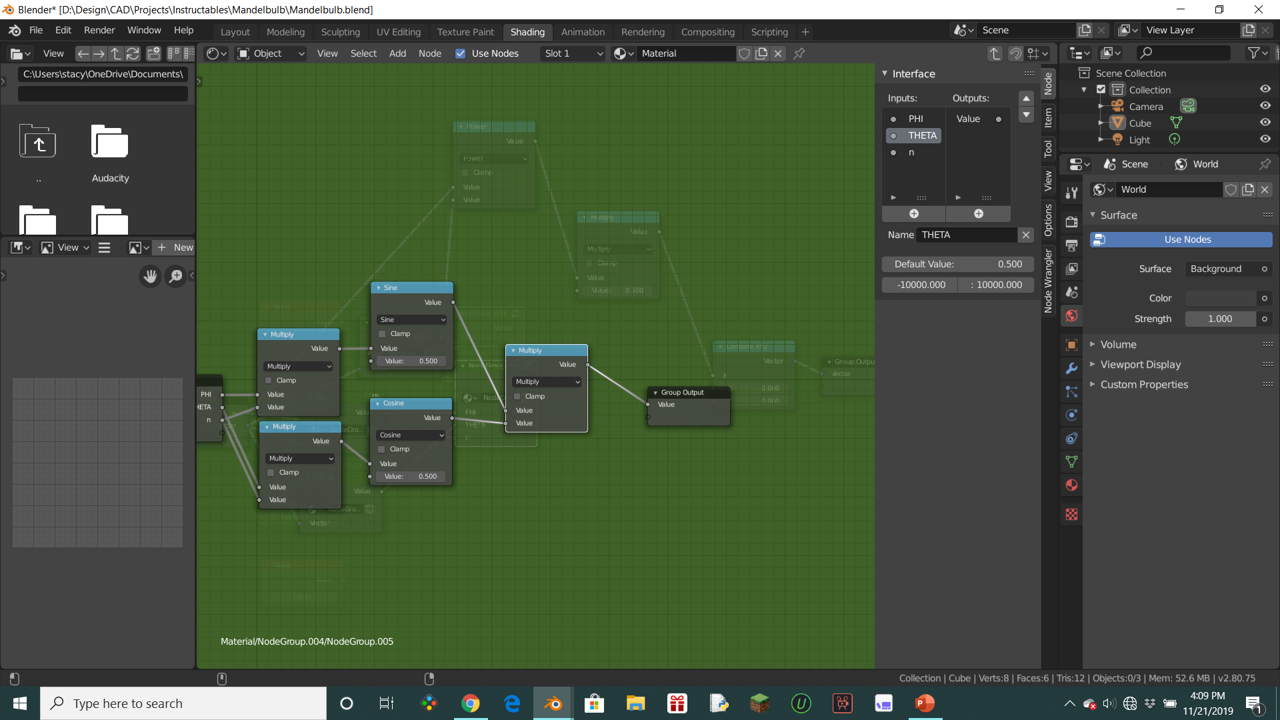Create new folder in file browser

tap(154, 53)
